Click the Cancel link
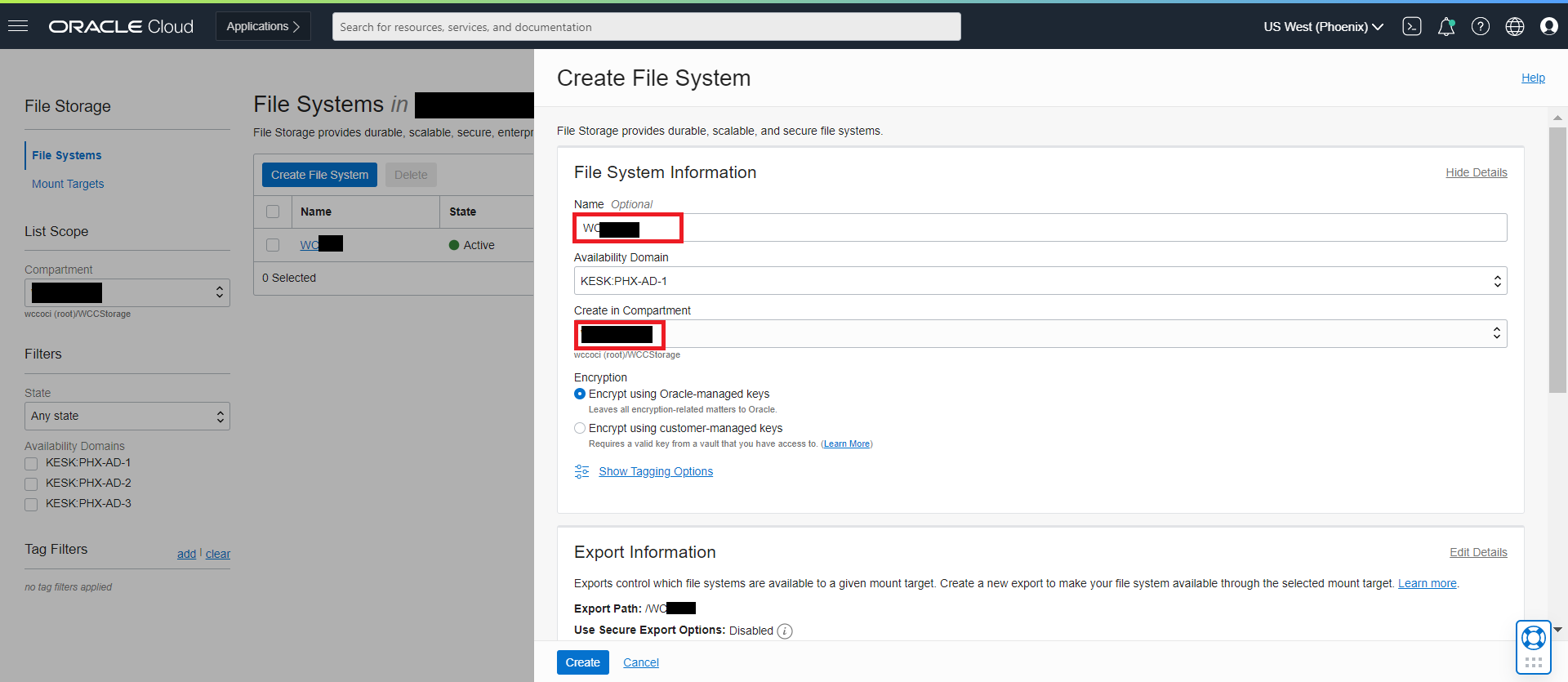 coord(641,662)
